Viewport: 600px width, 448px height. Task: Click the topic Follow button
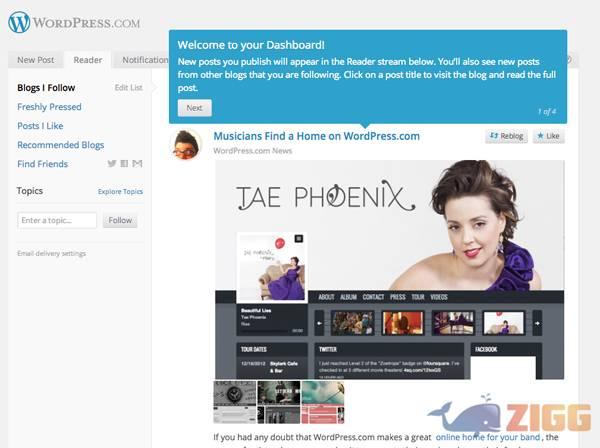click(x=120, y=220)
